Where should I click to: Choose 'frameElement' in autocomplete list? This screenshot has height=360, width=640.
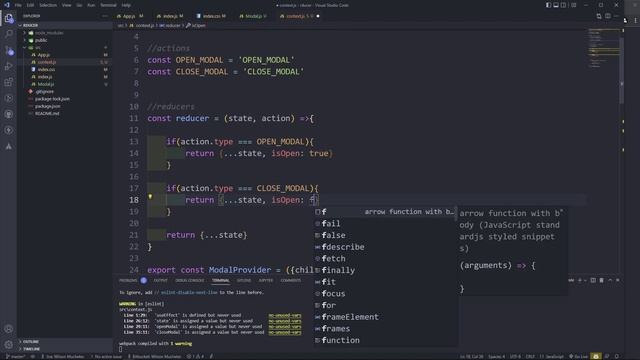385,317
